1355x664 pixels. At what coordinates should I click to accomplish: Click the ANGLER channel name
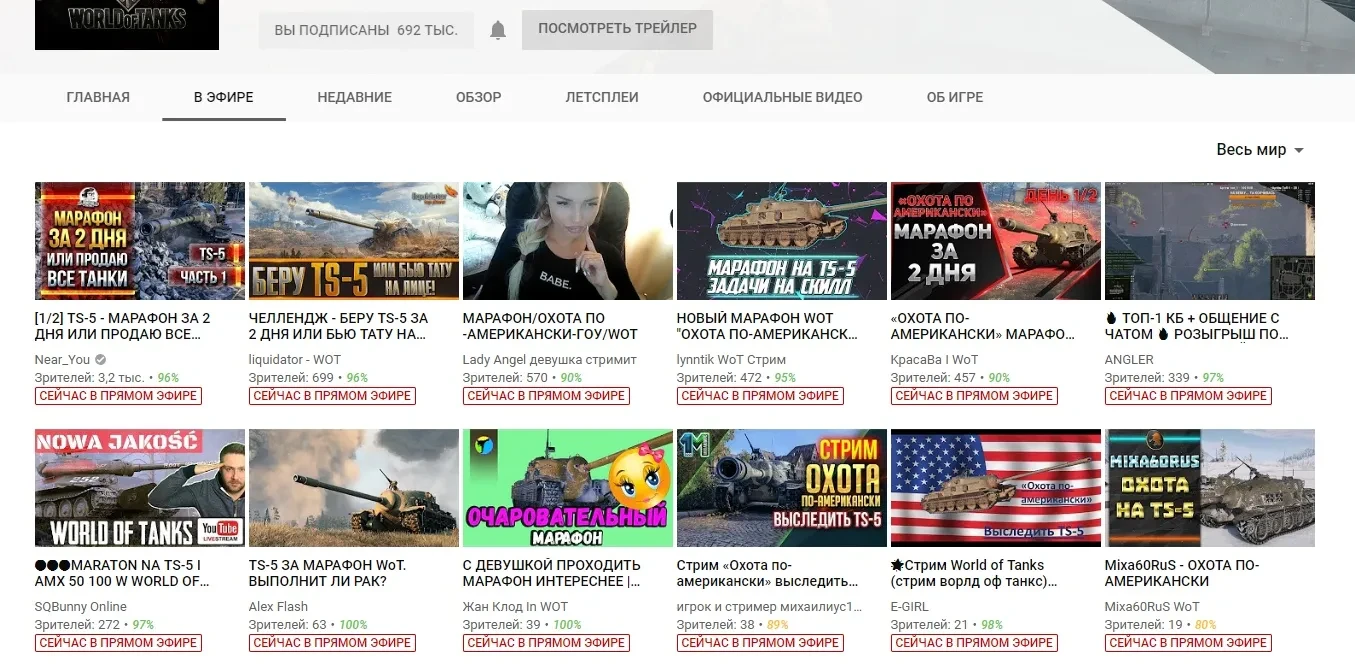coord(1129,360)
